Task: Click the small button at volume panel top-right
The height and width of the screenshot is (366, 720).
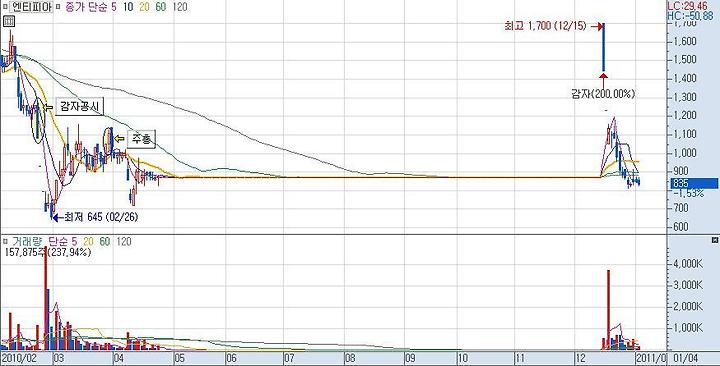Action: [x=714, y=240]
